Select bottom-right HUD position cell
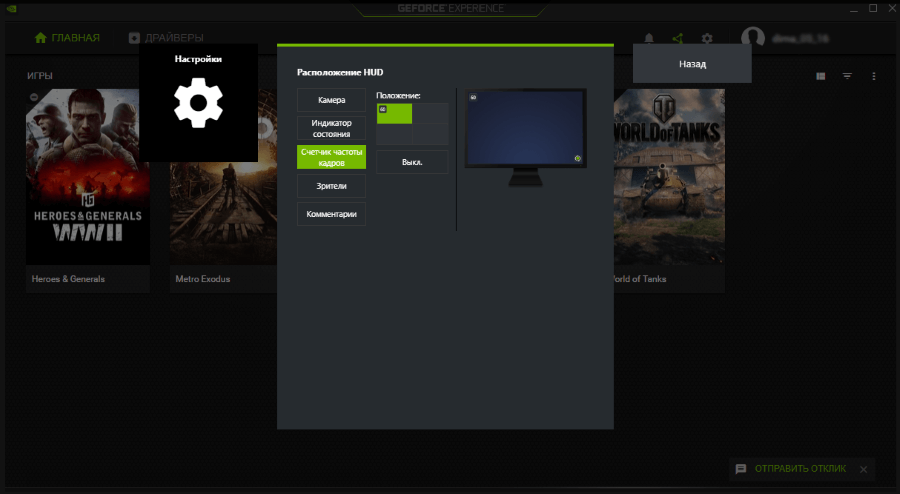Image resolution: width=900 pixels, height=494 pixels. click(x=431, y=134)
